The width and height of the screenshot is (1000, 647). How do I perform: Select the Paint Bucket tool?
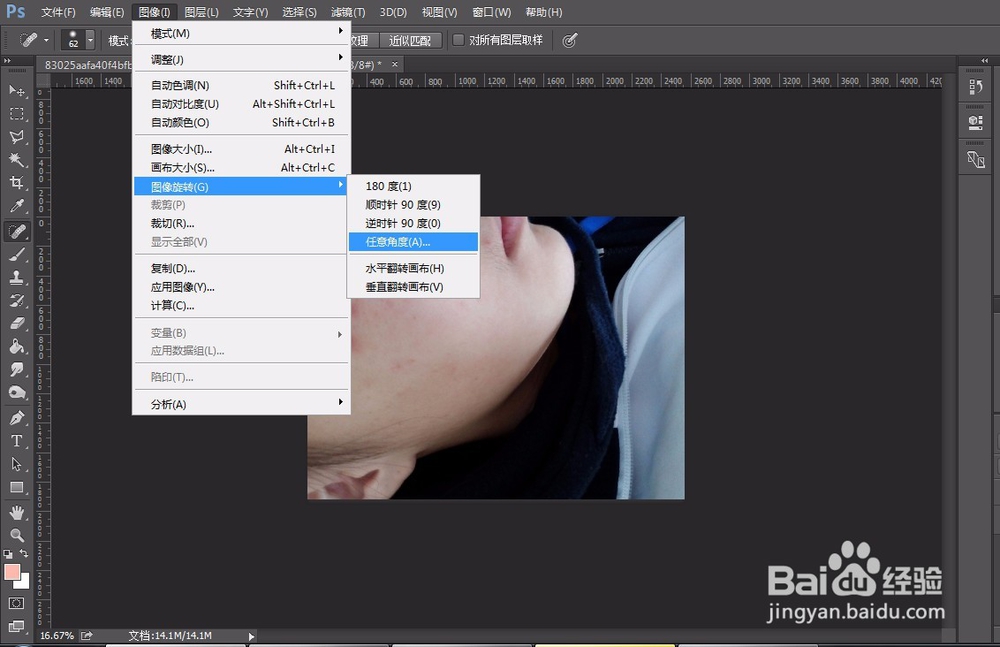click(x=17, y=346)
